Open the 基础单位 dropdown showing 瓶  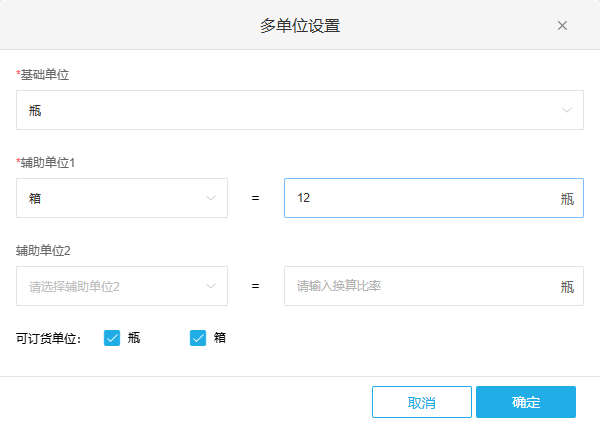[300, 110]
